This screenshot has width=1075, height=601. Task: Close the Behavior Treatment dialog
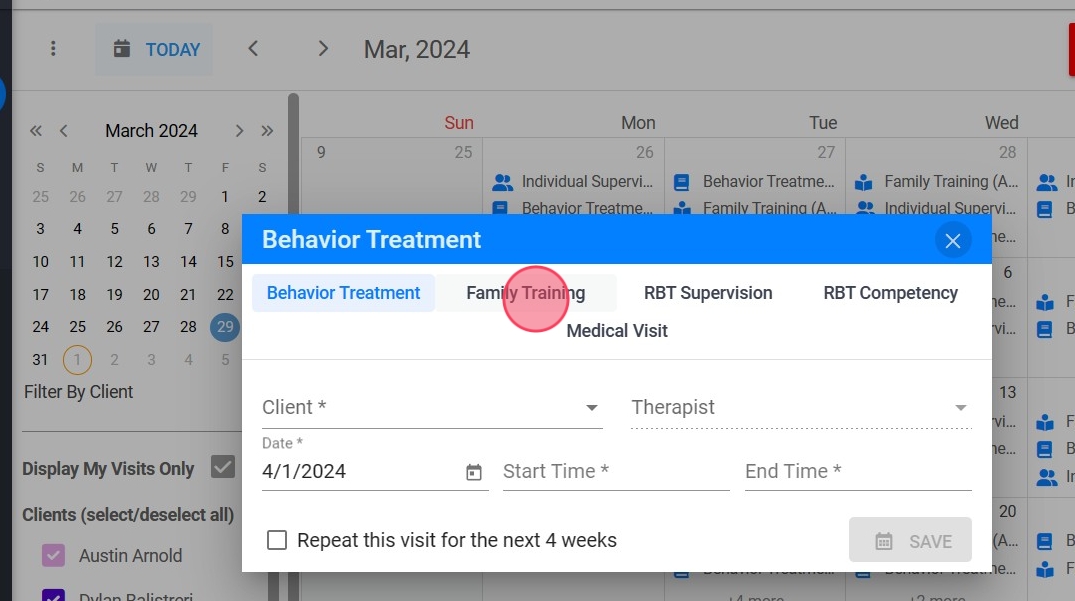[x=952, y=241]
